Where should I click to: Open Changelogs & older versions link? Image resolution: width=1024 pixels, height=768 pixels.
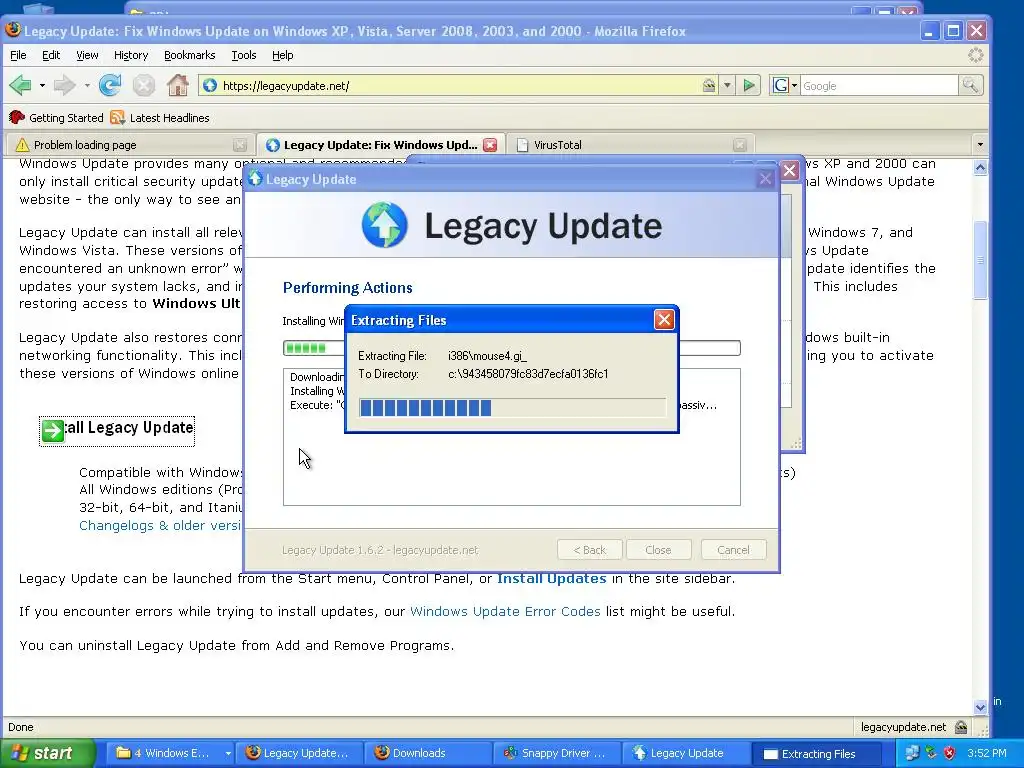click(160, 526)
